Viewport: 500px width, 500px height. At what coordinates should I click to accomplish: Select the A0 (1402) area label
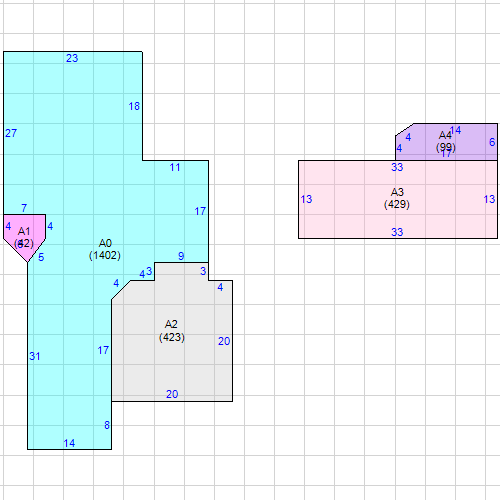pyautogui.click(x=105, y=249)
